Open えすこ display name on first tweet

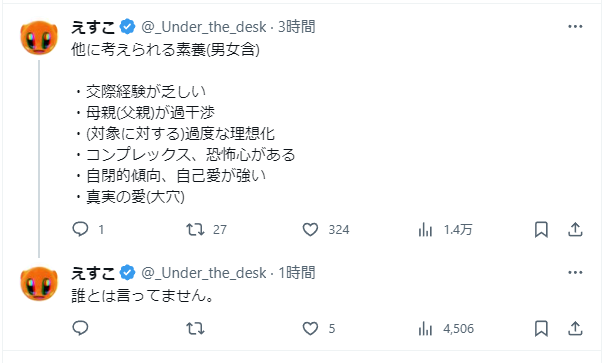click(93, 27)
